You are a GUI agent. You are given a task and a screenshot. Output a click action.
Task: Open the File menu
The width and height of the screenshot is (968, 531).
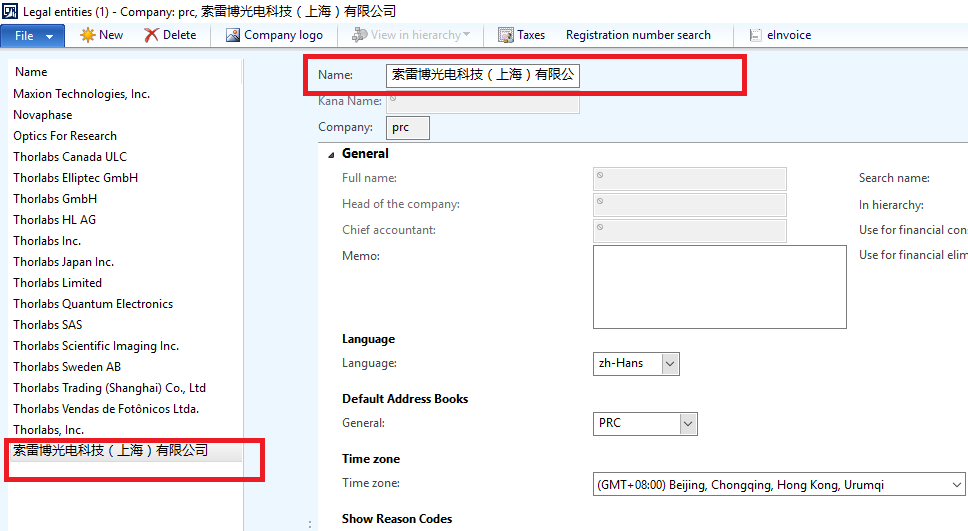point(32,36)
